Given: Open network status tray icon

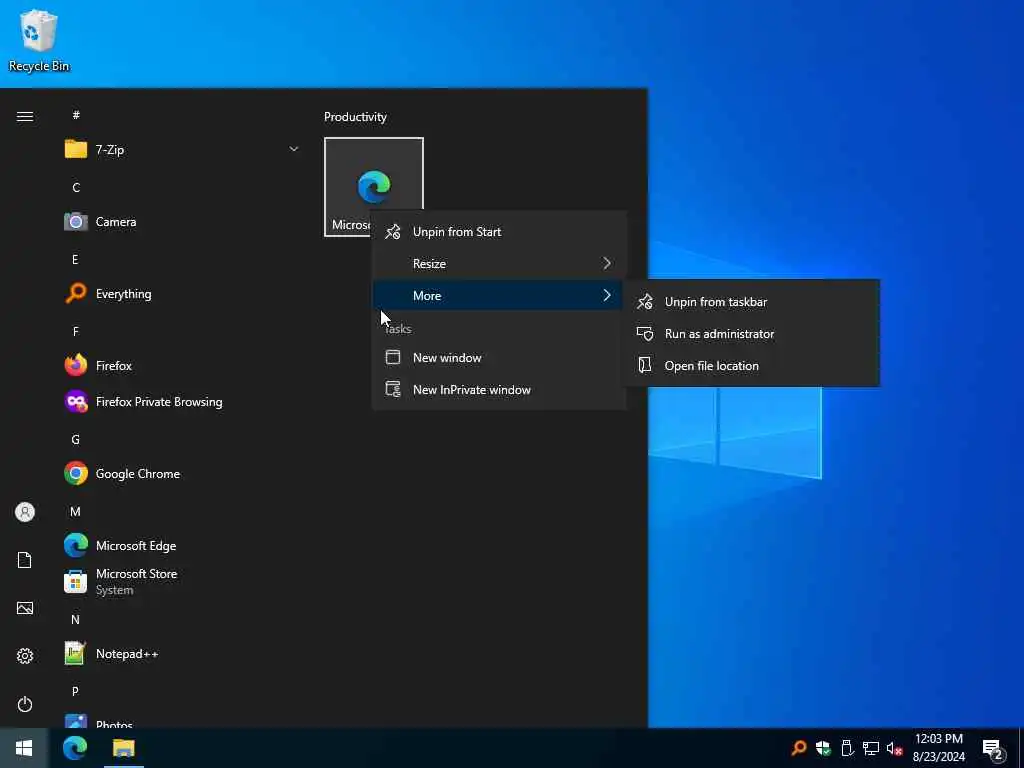Looking at the screenshot, I should (x=871, y=748).
